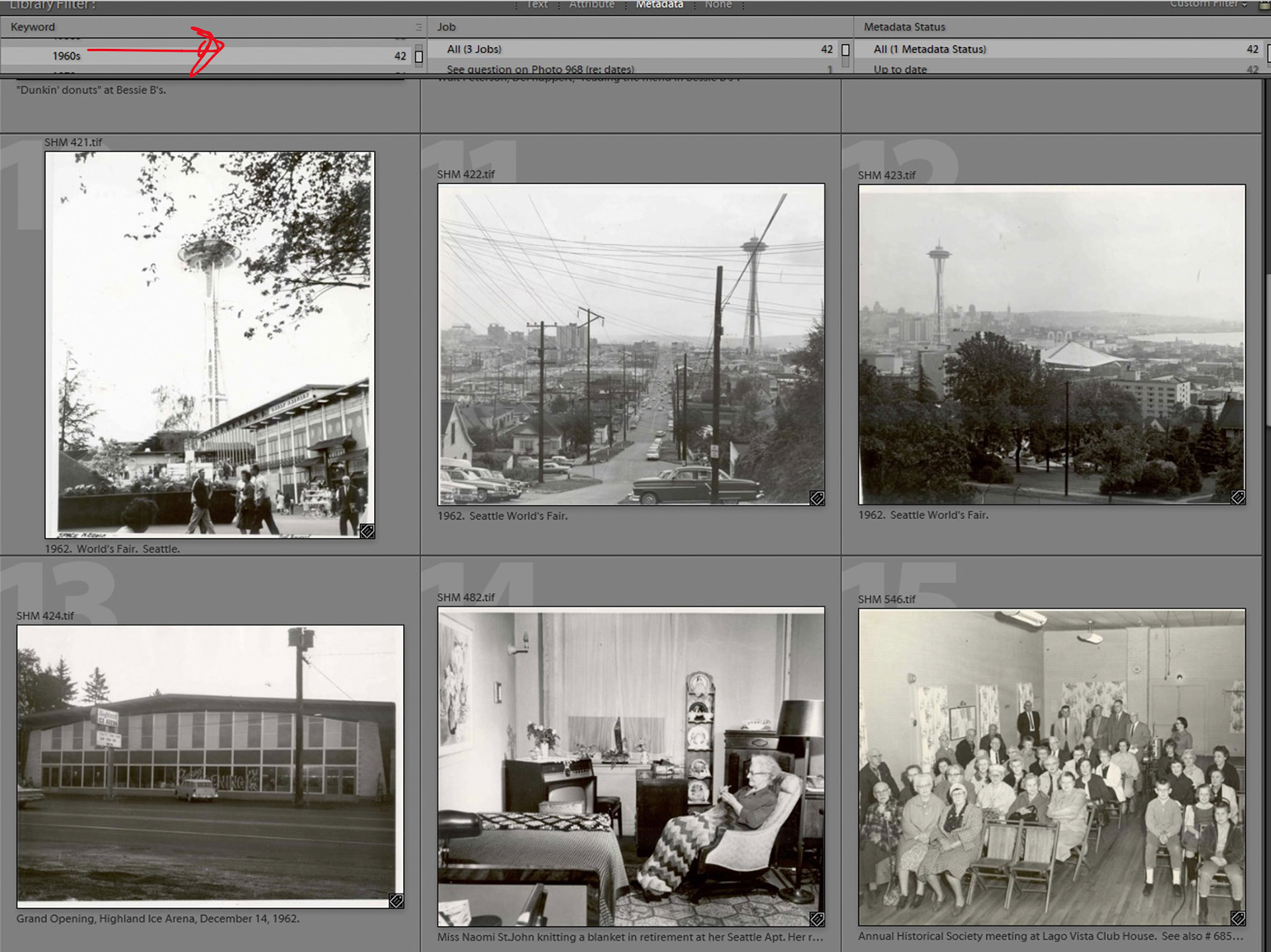Switch filter bar to Attribute mode
Screen dimensions: 1271x952
click(x=592, y=5)
